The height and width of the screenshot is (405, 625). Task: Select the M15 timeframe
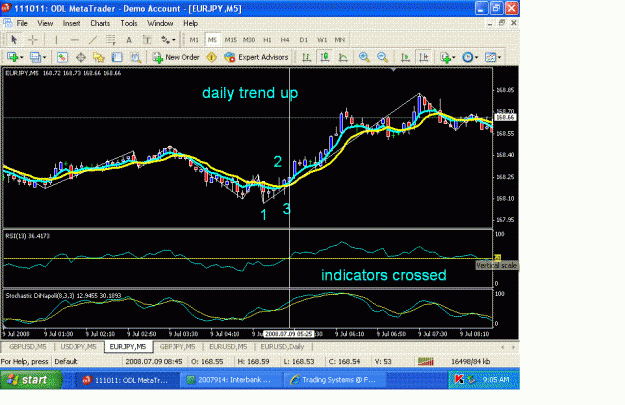230,39
